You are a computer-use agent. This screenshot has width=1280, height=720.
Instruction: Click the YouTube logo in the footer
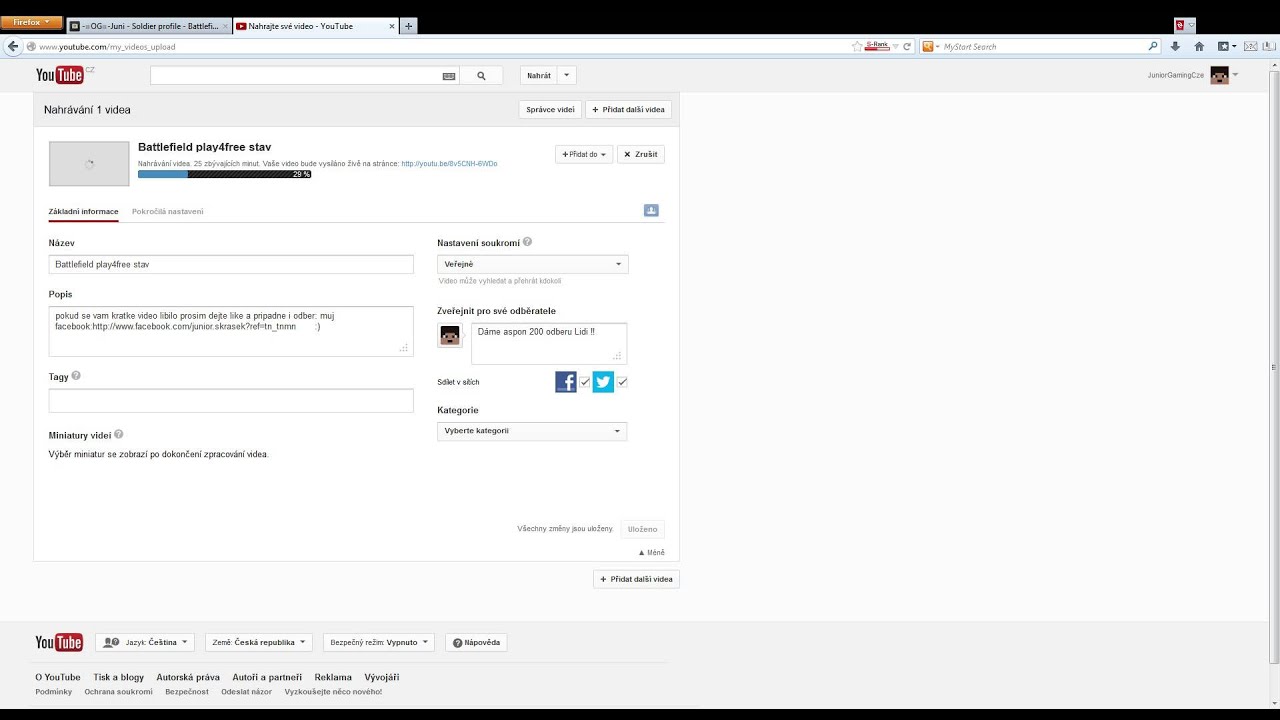(59, 642)
